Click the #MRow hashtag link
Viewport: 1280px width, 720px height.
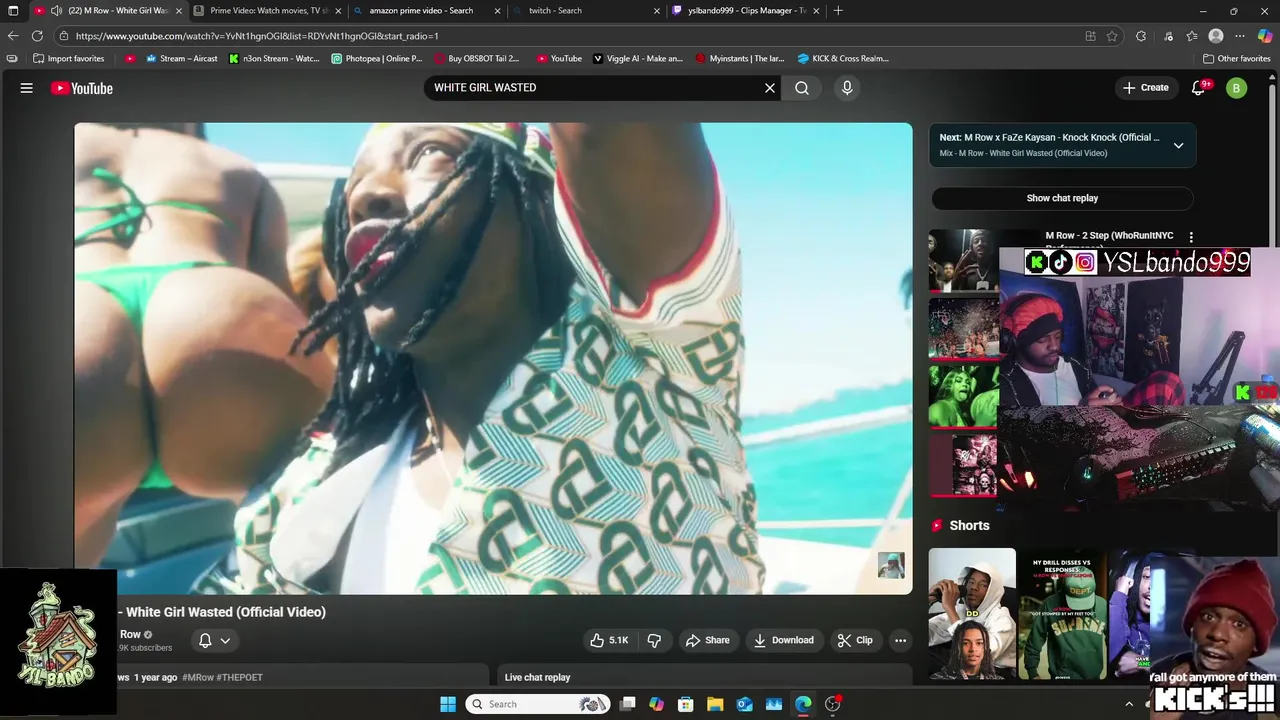tap(197, 677)
